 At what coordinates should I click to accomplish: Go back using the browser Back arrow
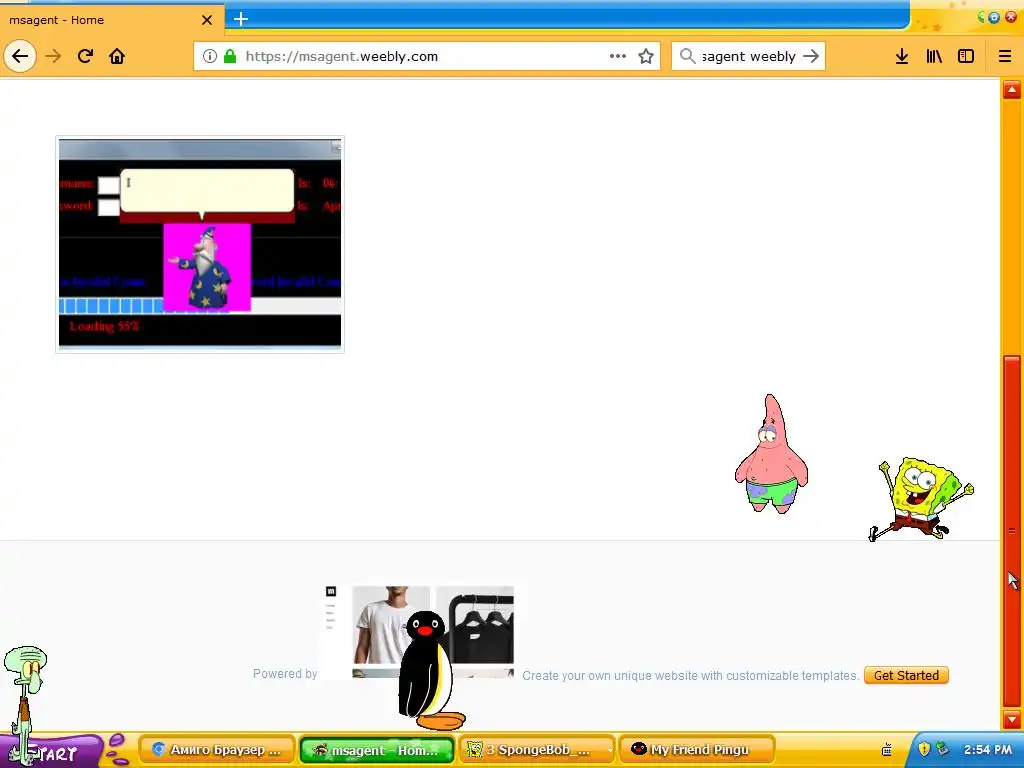coord(20,56)
